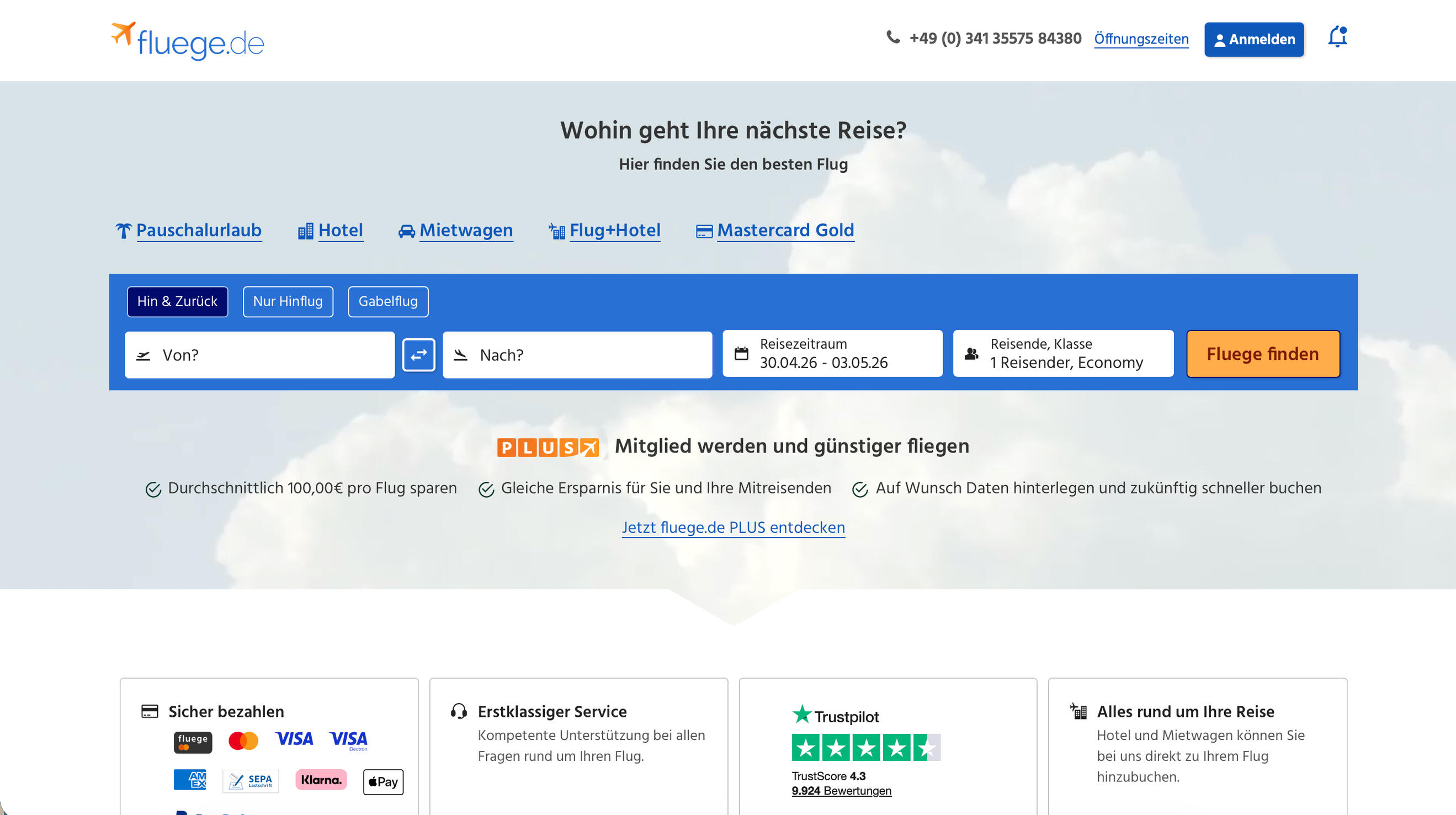1456x815 pixels.
Task: Click the first VISA payment logo
Action: tap(294, 739)
